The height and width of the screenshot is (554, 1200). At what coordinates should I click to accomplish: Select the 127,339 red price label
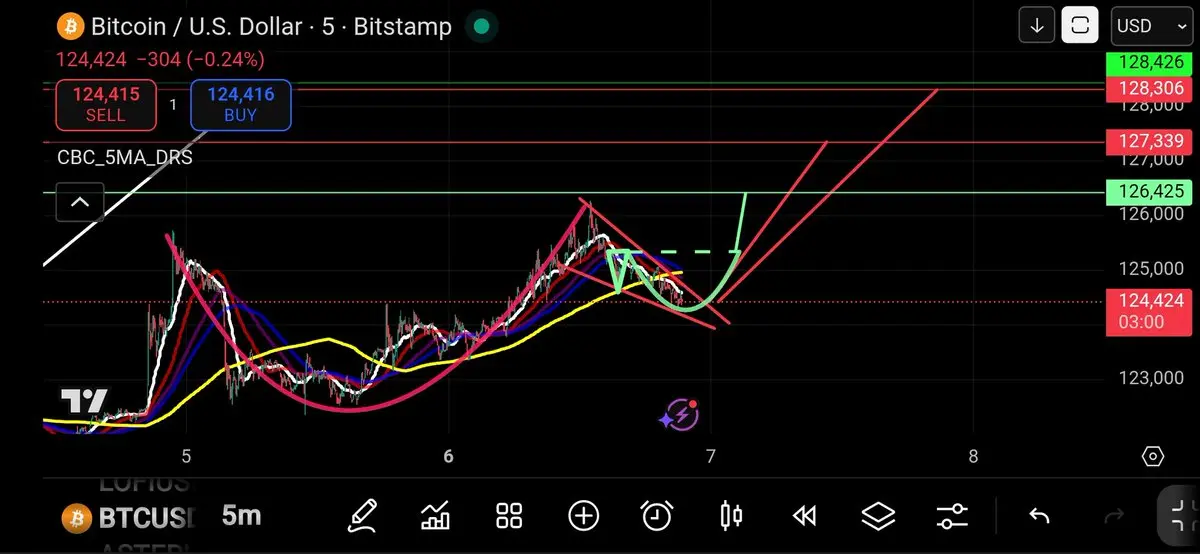click(x=1151, y=141)
